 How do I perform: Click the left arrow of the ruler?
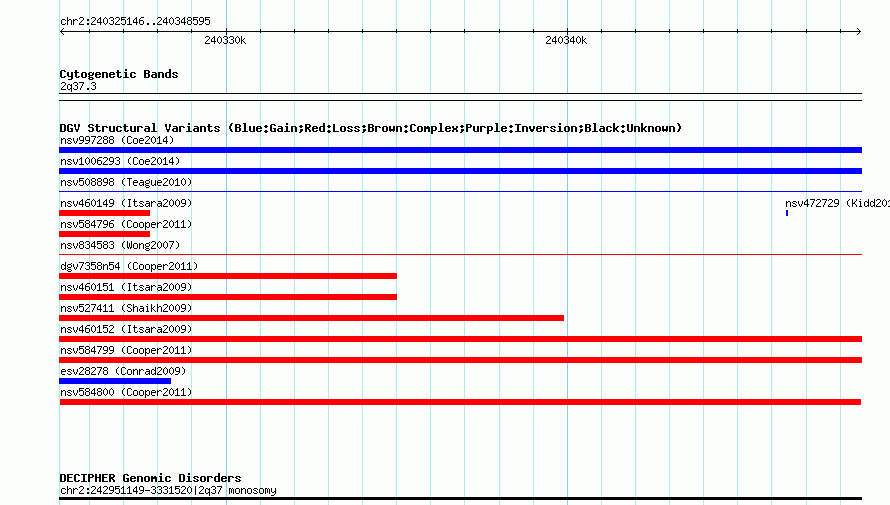point(62,32)
